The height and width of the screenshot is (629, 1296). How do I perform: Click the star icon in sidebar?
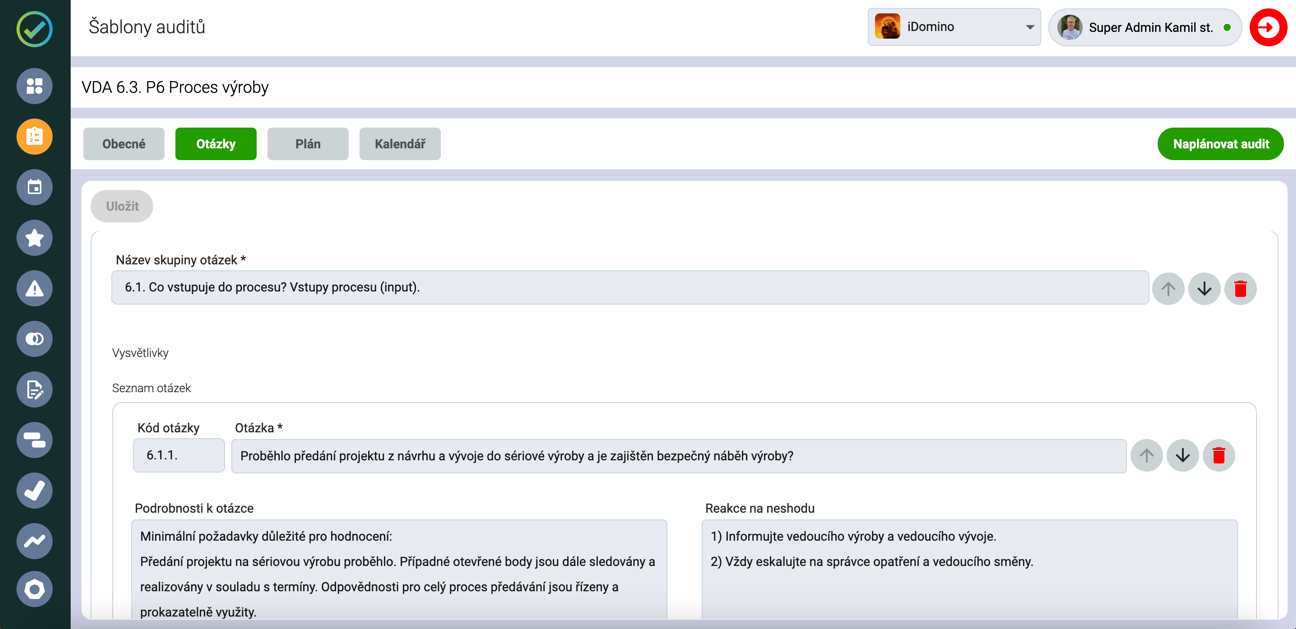point(35,238)
